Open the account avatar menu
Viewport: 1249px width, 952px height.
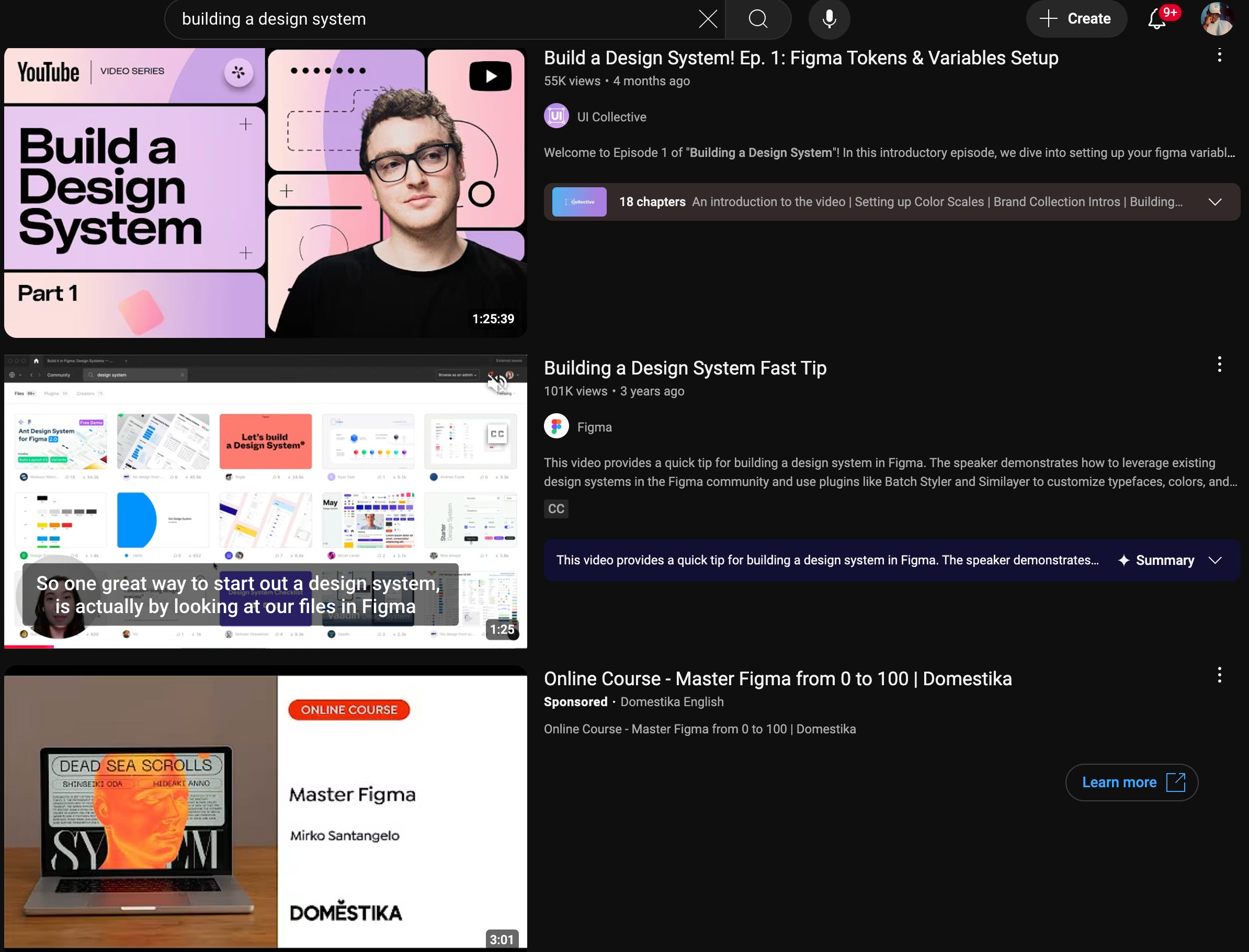[1217, 19]
